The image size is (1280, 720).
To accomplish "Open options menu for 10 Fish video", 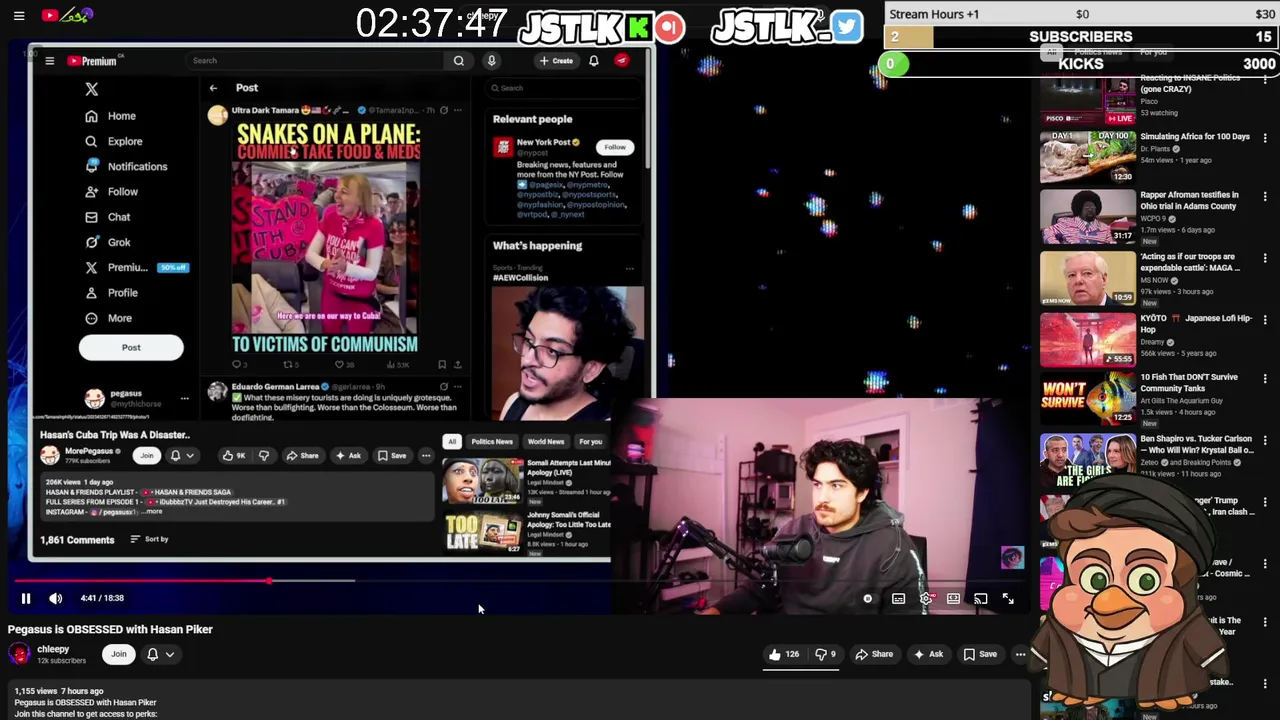I will [1265, 379].
